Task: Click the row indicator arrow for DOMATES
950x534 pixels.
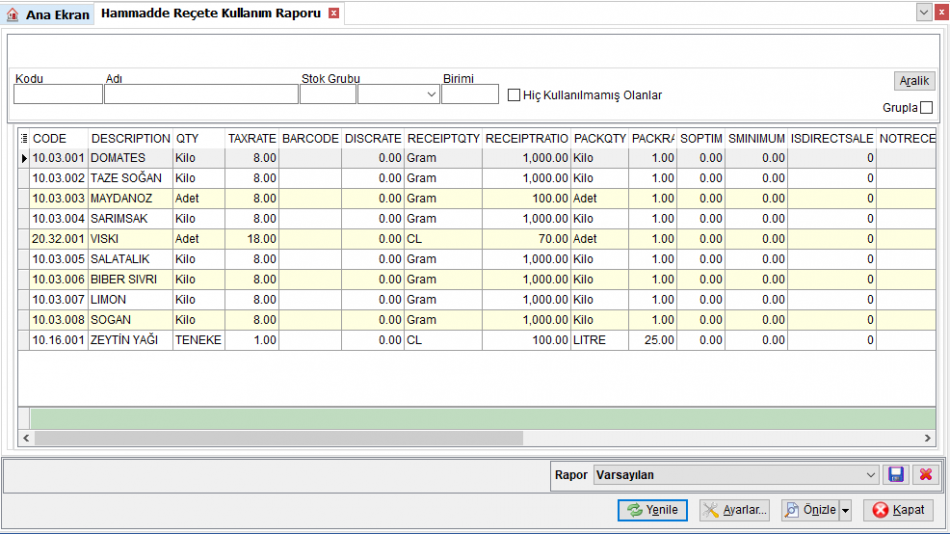Action: [24, 158]
